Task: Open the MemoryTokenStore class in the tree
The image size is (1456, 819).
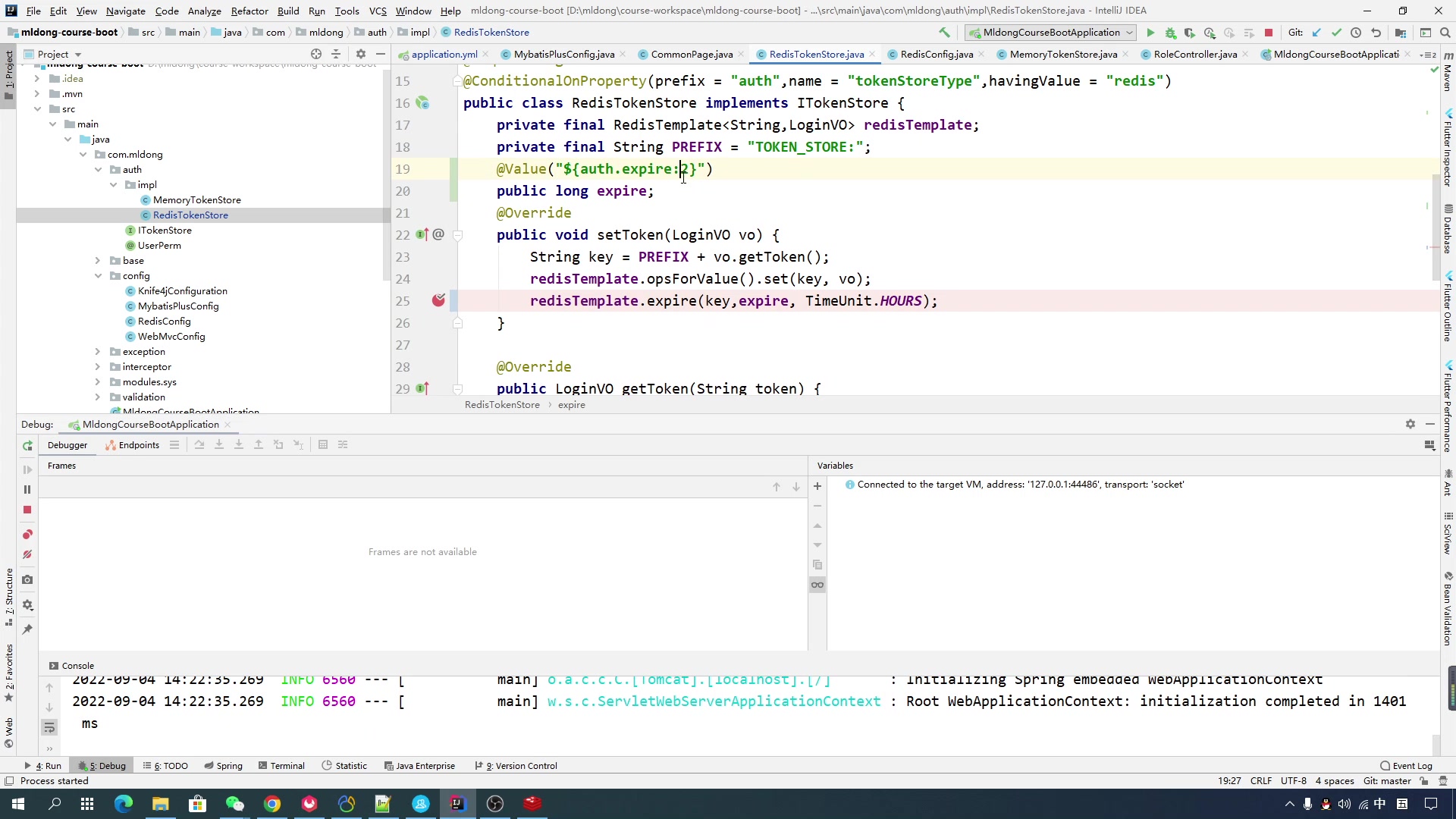Action: click(196, 200)
